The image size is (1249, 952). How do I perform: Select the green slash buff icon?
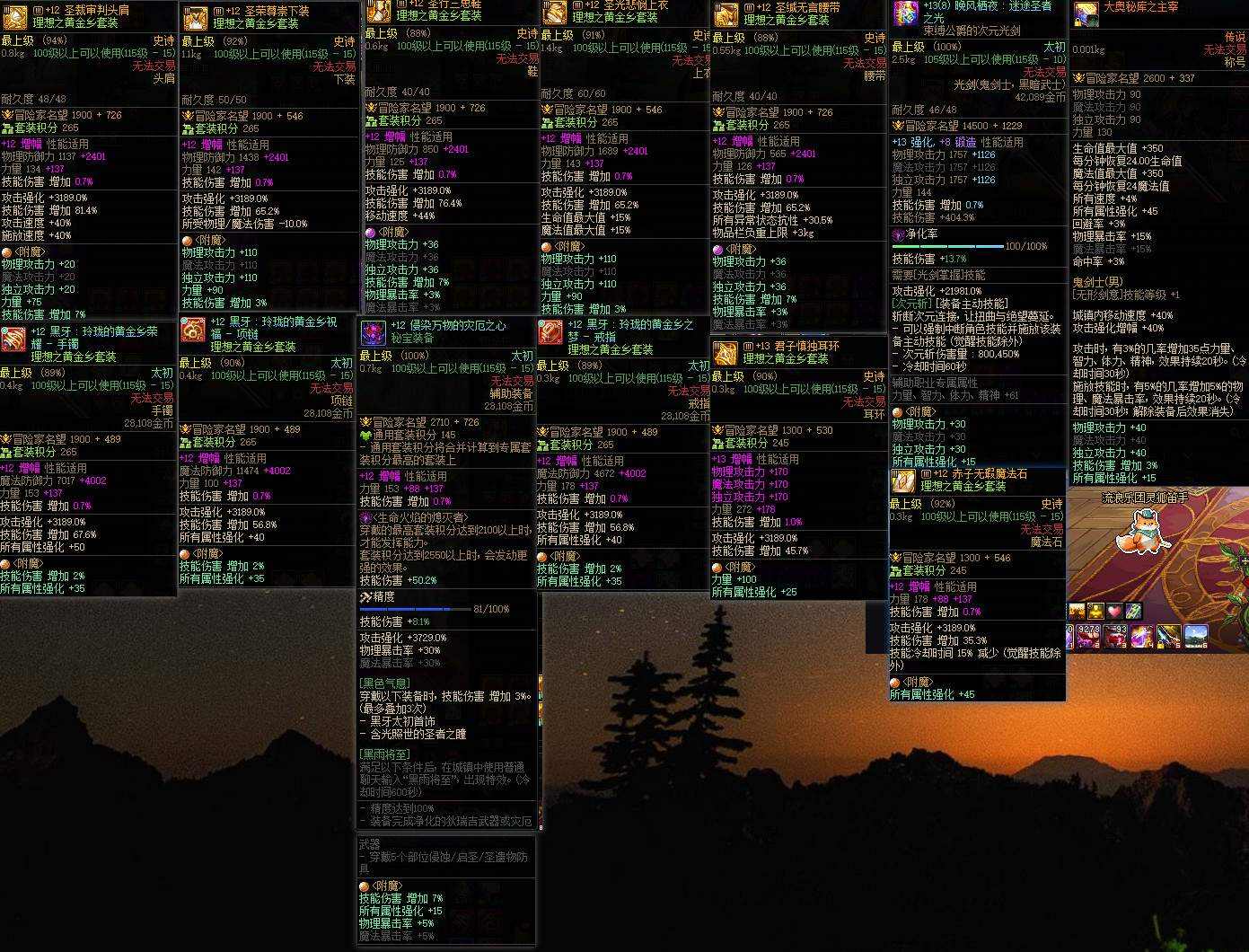click(x=1134, y=612)
